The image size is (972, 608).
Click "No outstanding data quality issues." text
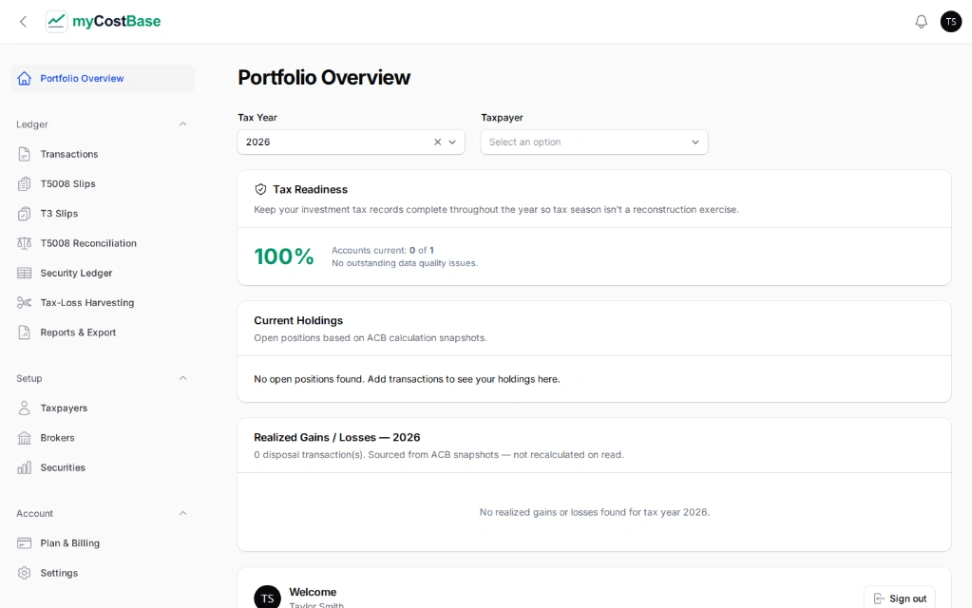point(405,263)
